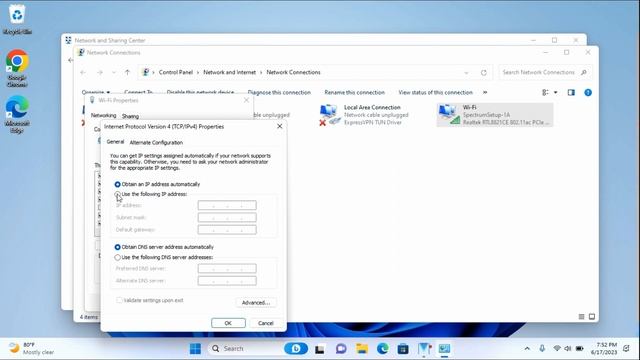This screenshot has width=640, height=360.
Task: Click the Alternate DNS server field
Action: 227,281
